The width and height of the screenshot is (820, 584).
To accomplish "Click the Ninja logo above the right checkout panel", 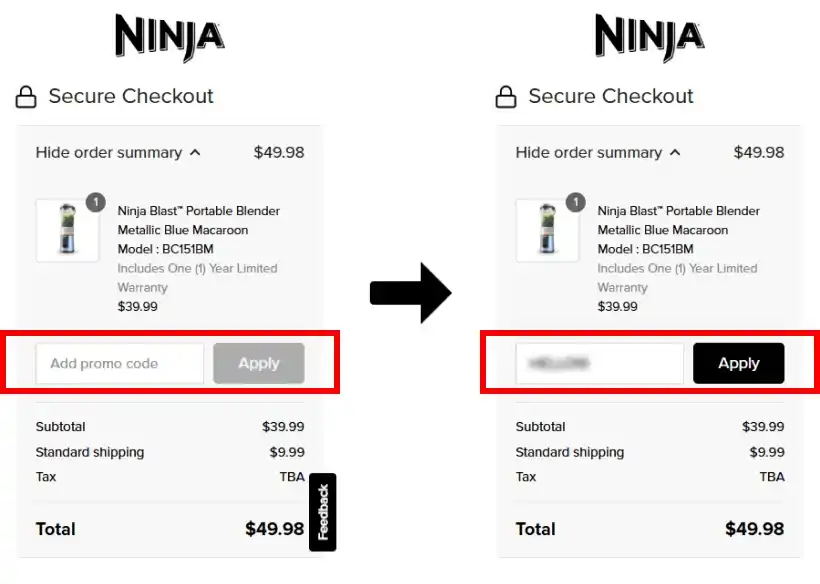I will click(649, 39).
